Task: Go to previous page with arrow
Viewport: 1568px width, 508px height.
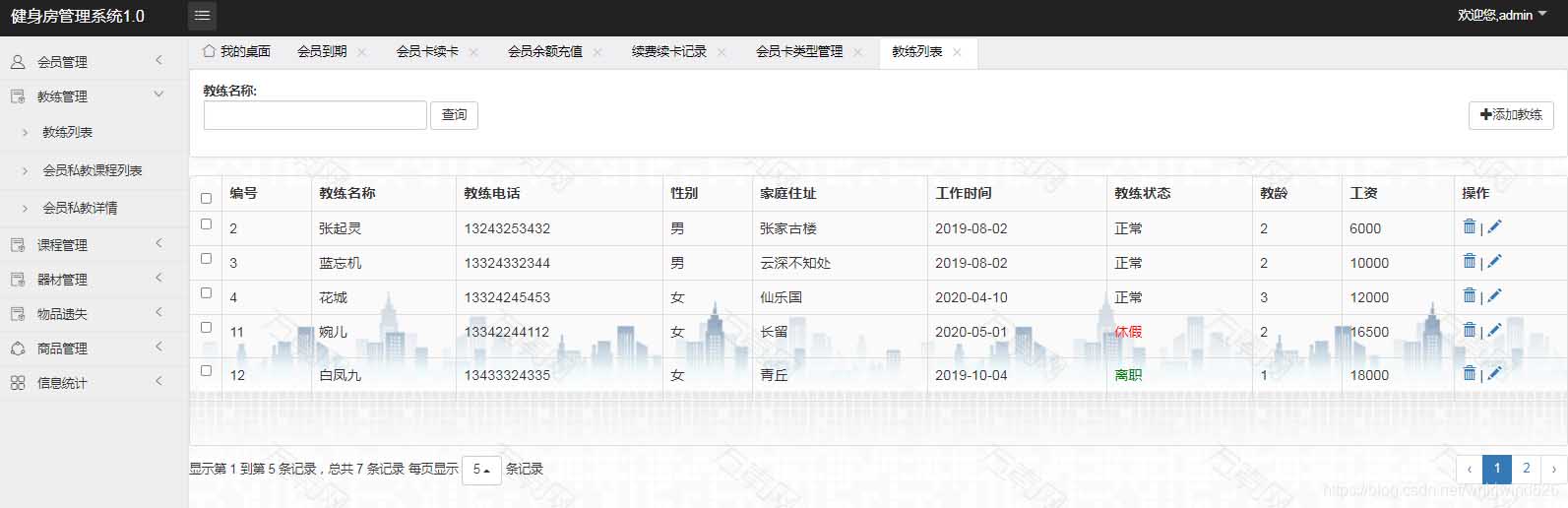Action: [1470, 469]
